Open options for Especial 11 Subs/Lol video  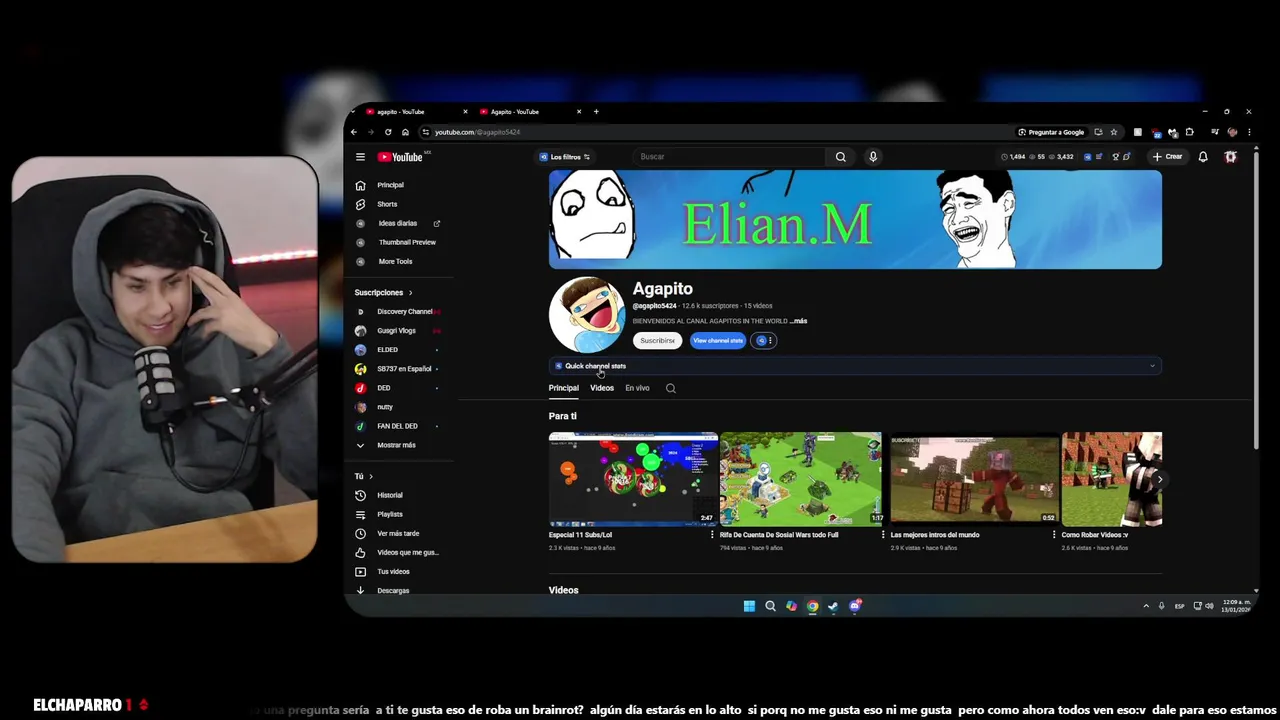(712, 535)
